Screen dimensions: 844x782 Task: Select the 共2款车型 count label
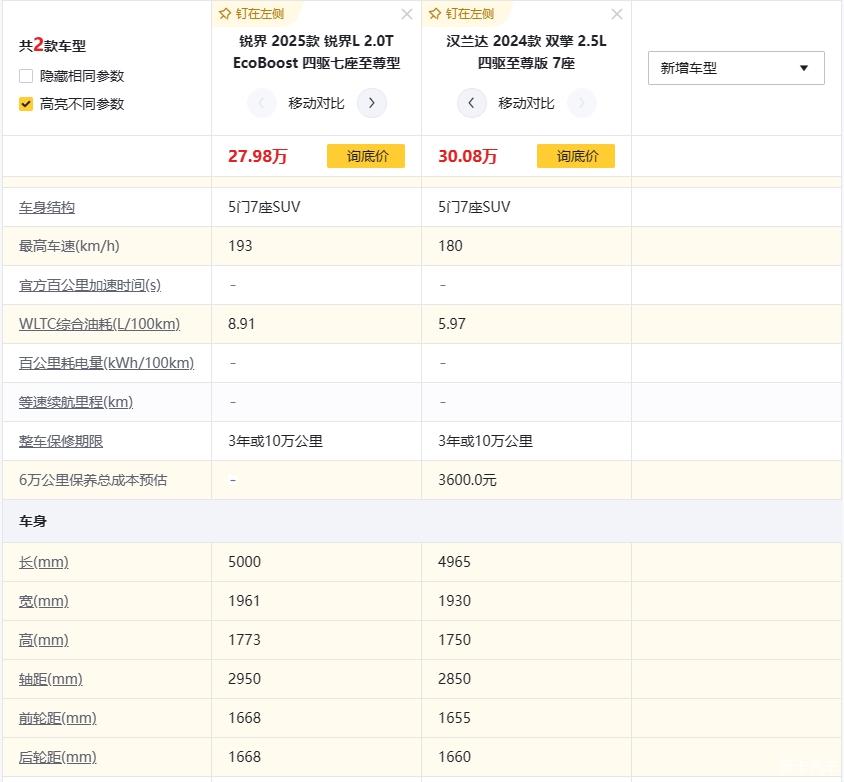point(52,45)
